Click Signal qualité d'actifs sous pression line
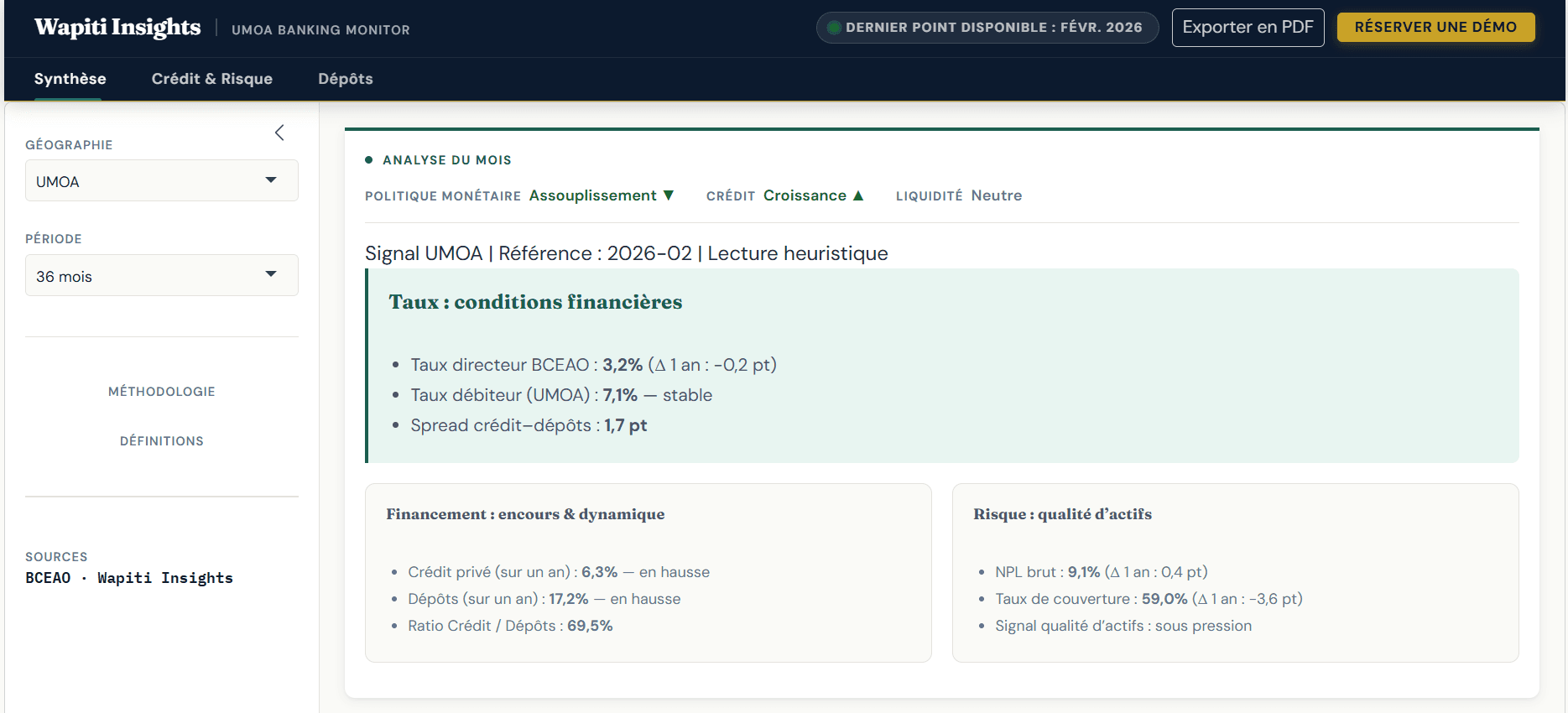The width and height of the screenshot is (1568, 713). pos(1123,626)
